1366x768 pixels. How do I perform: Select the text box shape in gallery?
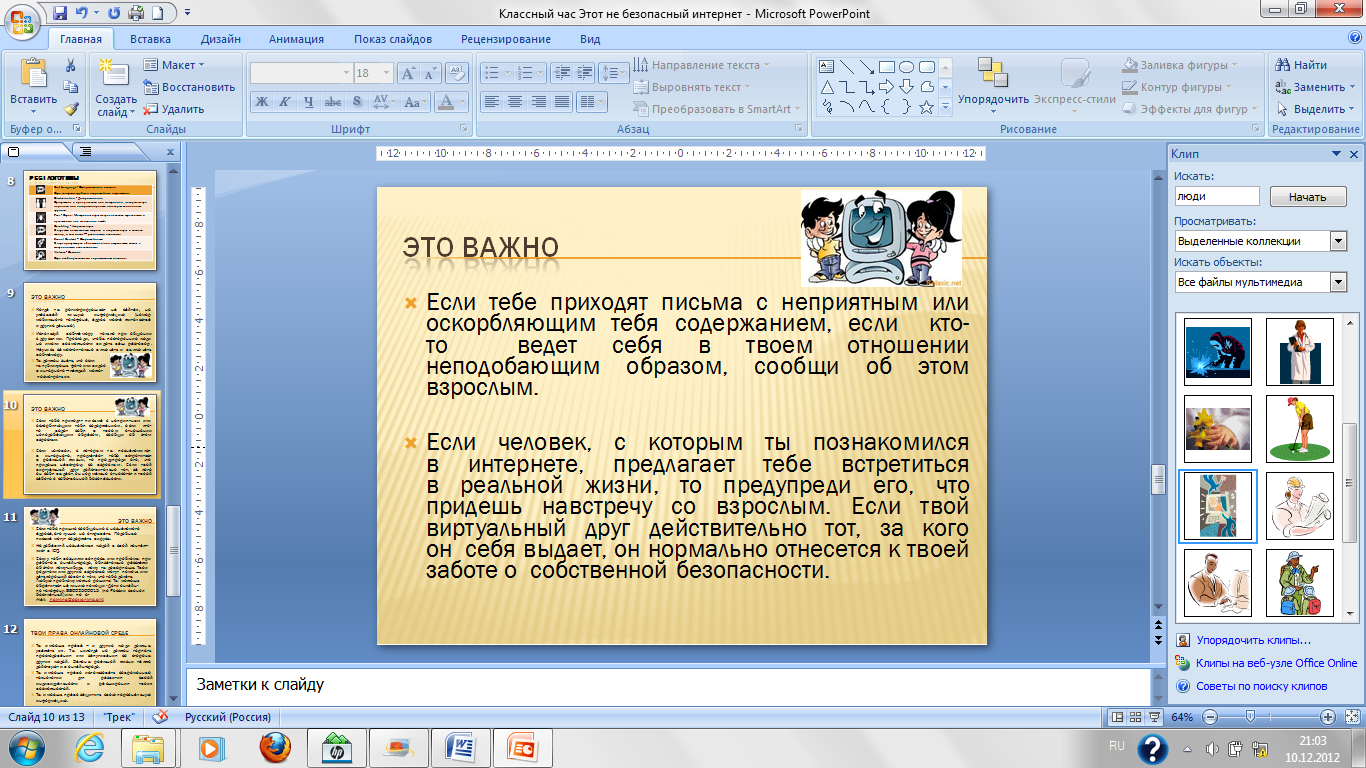(x=827, y=67)
